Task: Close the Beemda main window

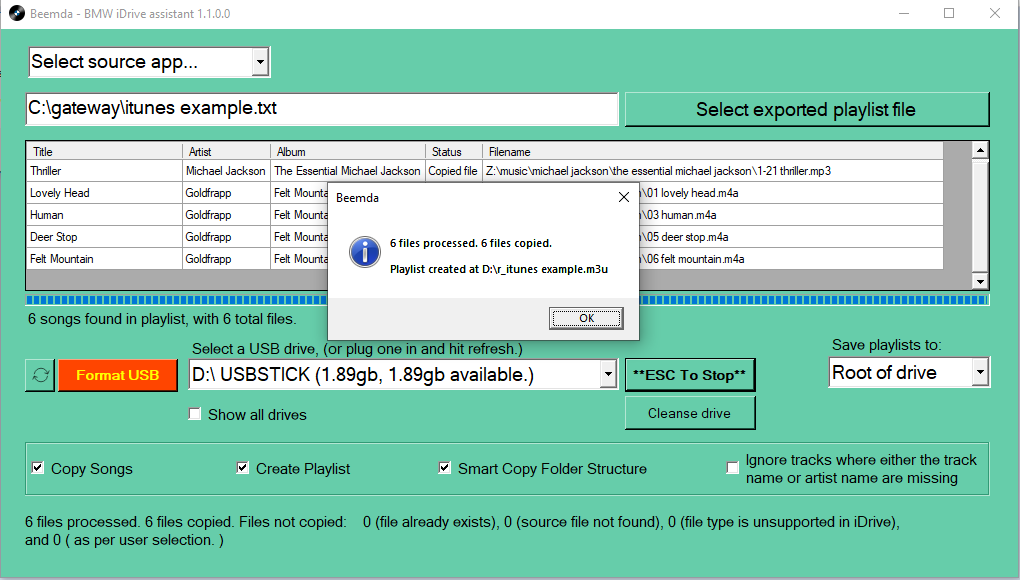Action: 995,13
